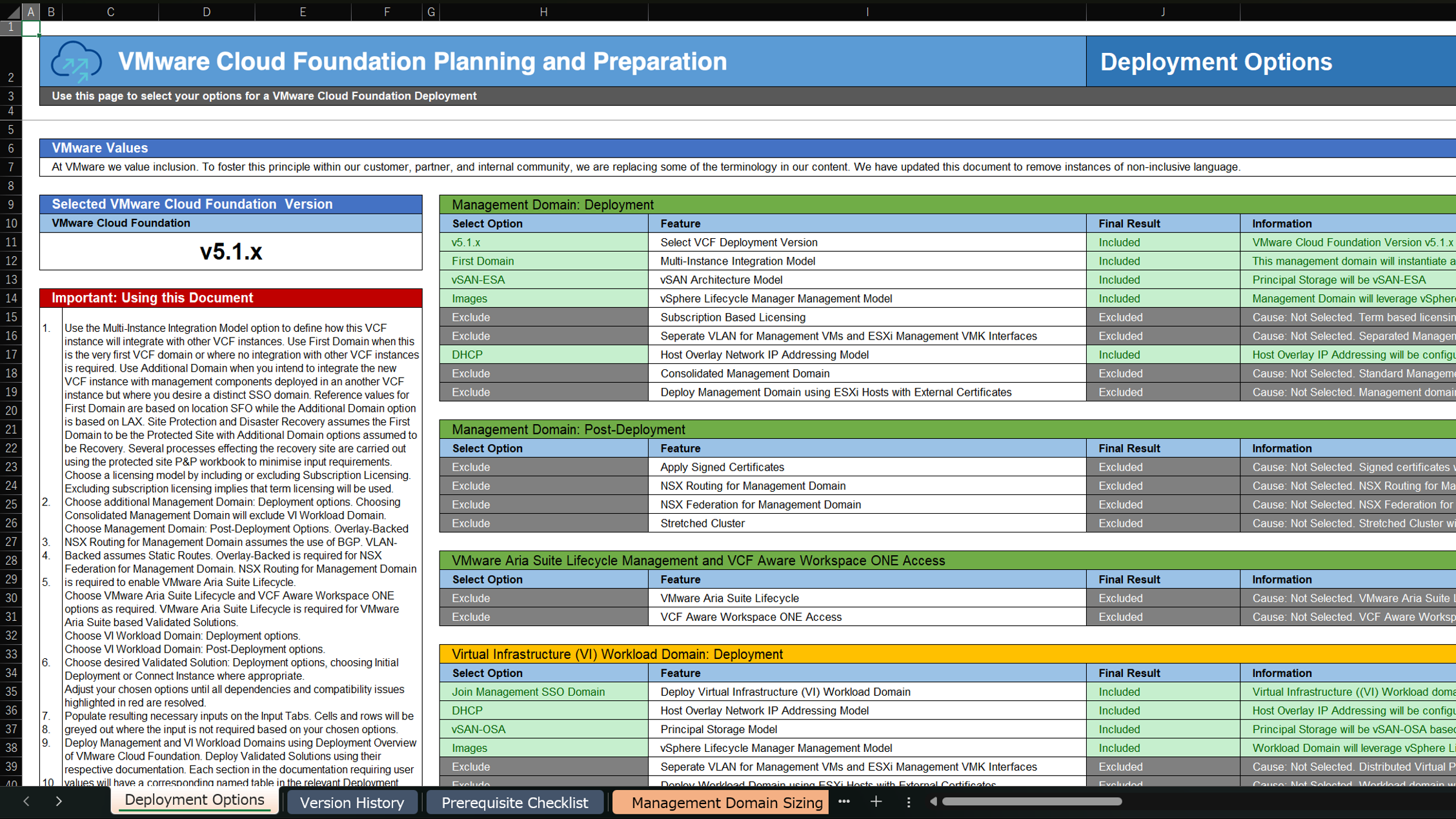The height and width of the screenshot is (819, 1456).
Task: Select Exclude cell for Subscription Based Licensing
Action: pos(543,318)
